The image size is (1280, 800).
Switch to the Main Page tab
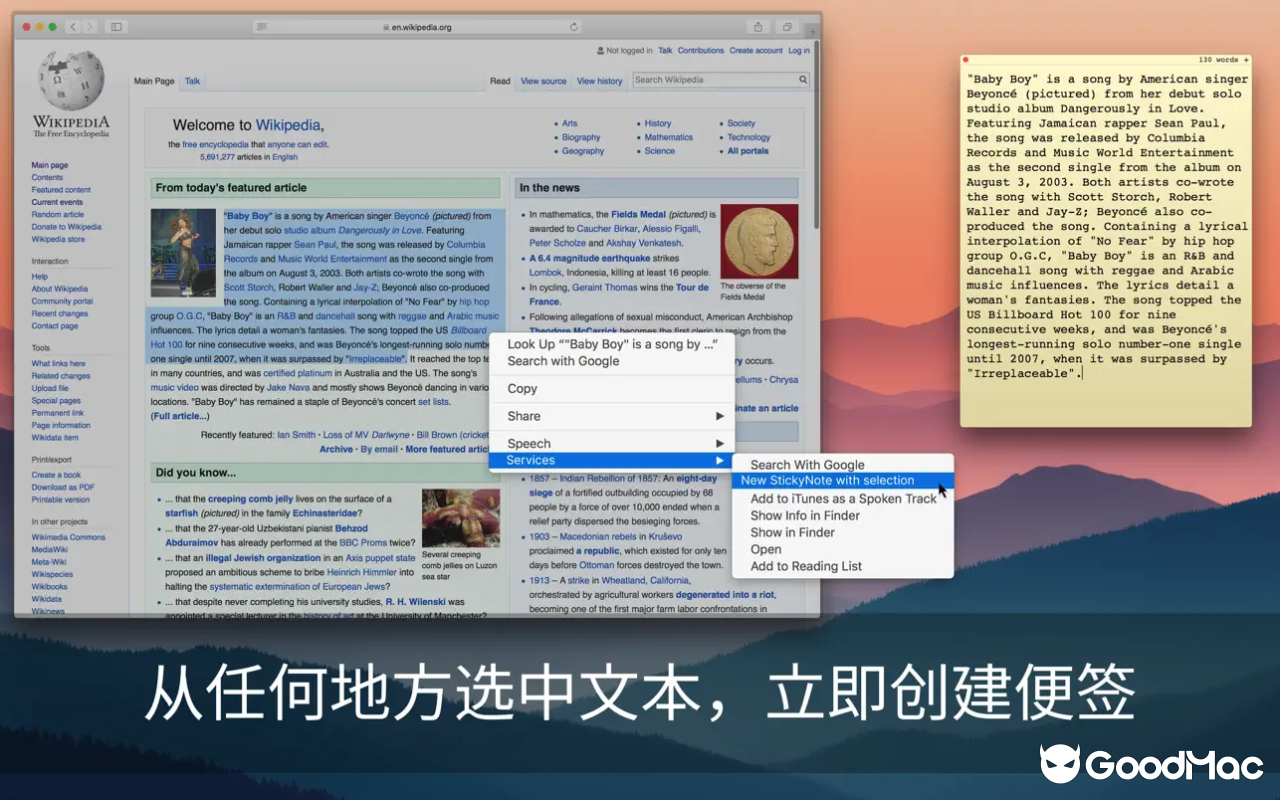[x=154, y=81]
